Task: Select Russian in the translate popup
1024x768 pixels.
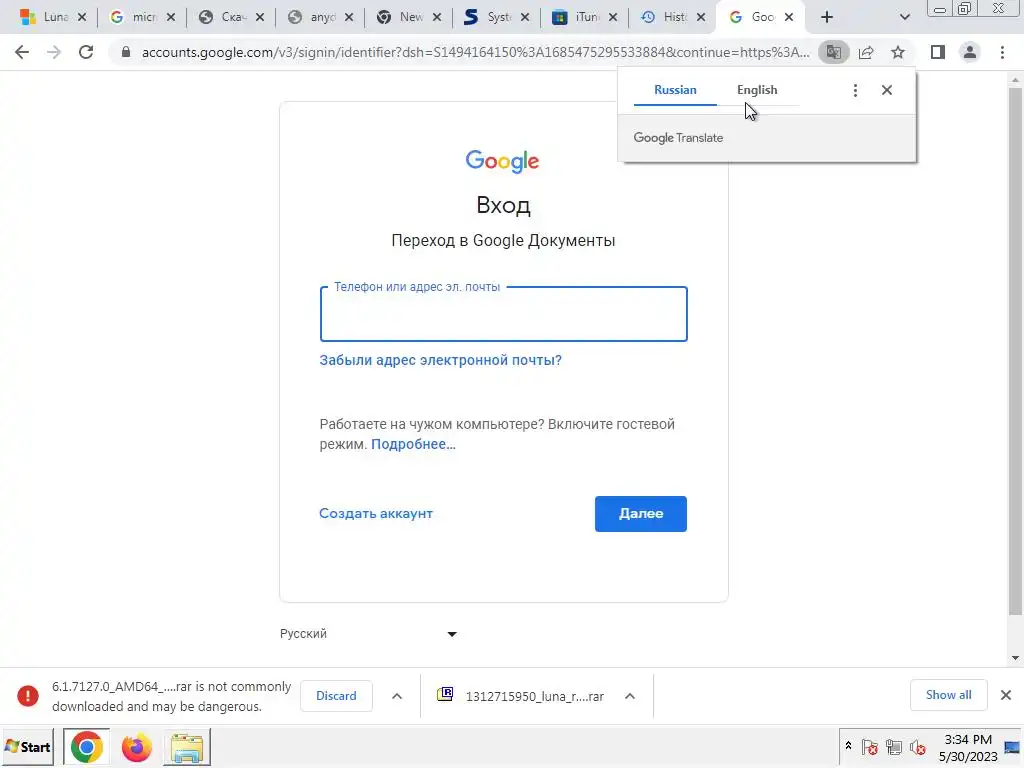Action: [675, 90]
